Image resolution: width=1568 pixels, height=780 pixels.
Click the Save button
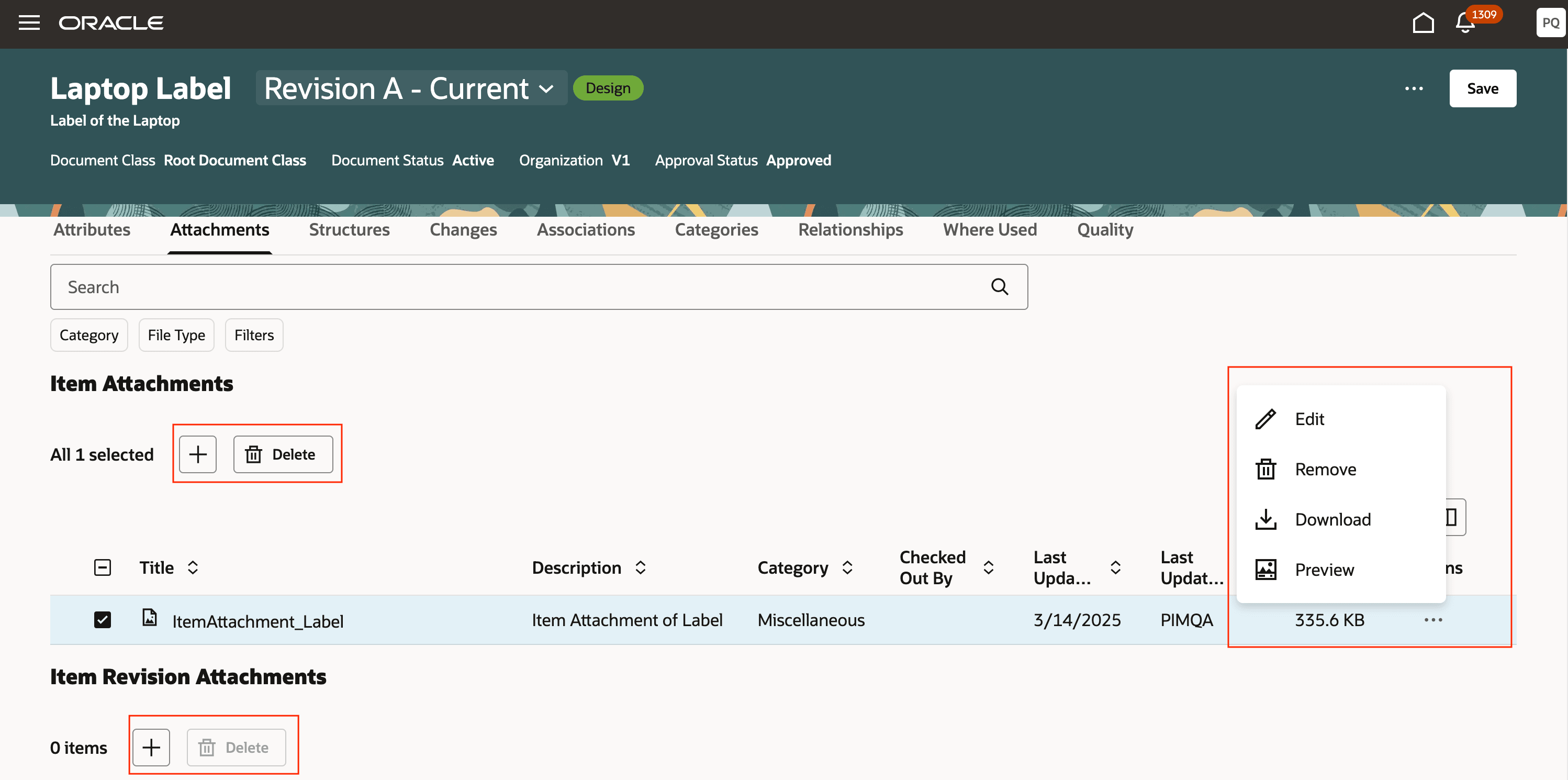coord(1482,88)
